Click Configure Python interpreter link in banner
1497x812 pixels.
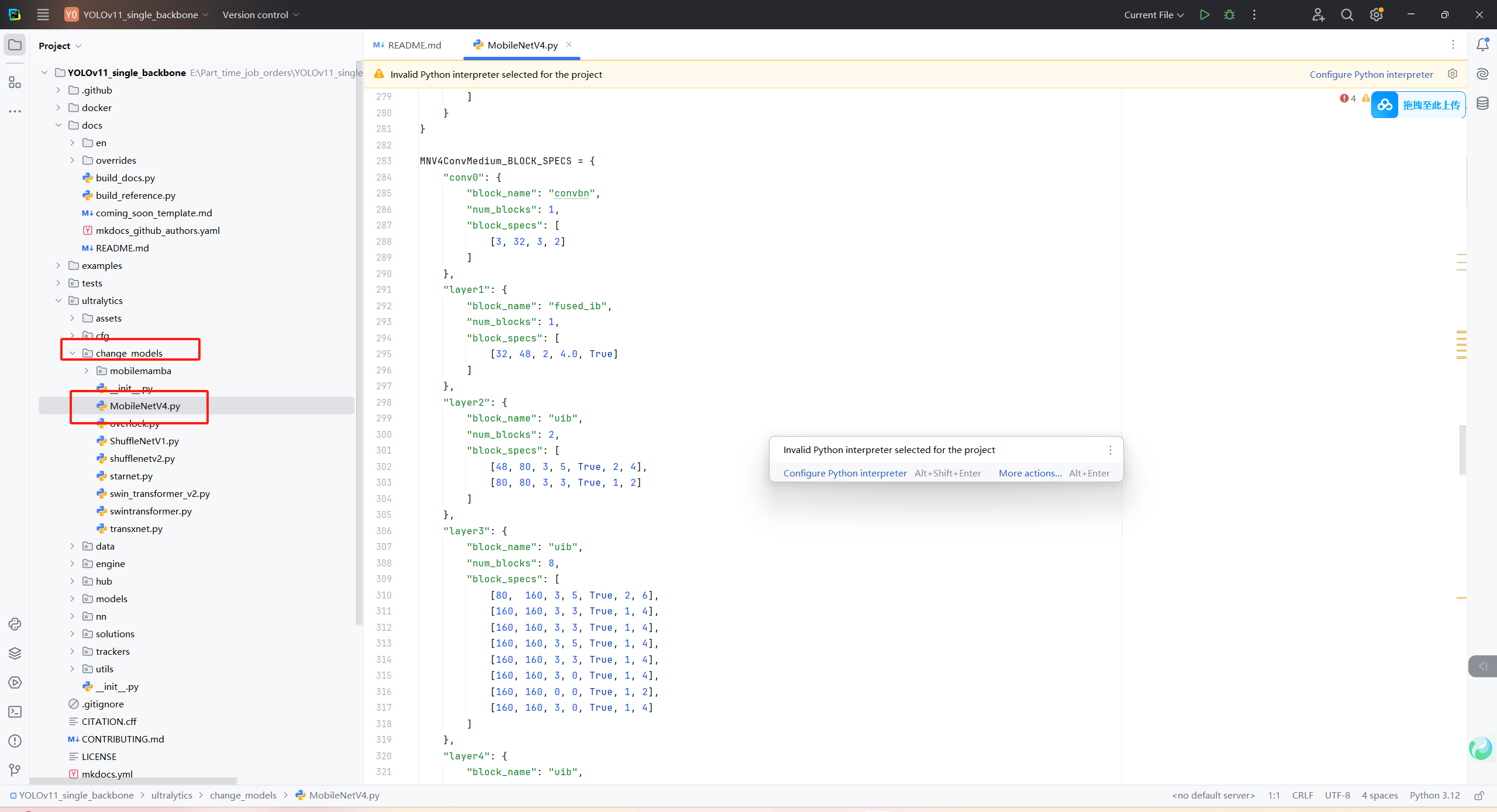point(1371,74)
